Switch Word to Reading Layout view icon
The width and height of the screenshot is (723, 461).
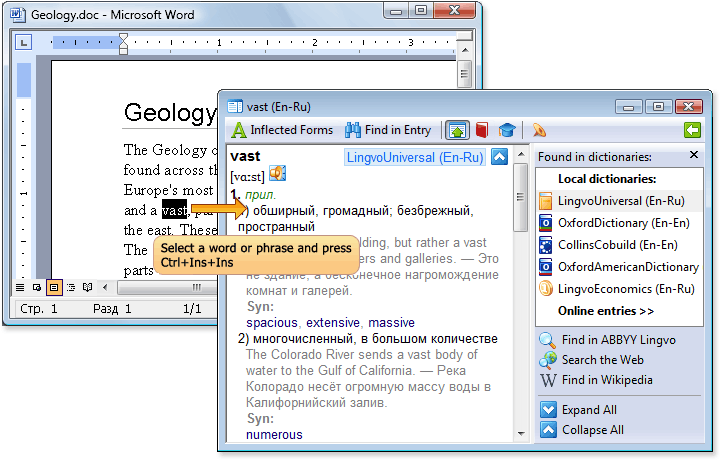(x=87, y=288)
